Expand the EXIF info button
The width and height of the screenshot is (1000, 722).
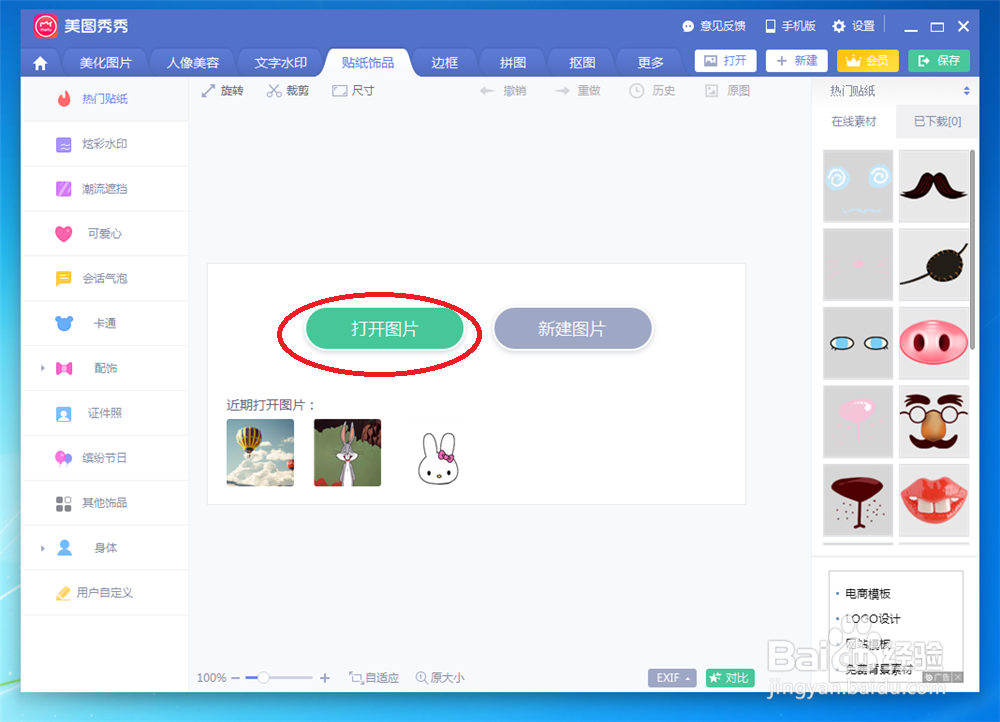coord(672,677)
